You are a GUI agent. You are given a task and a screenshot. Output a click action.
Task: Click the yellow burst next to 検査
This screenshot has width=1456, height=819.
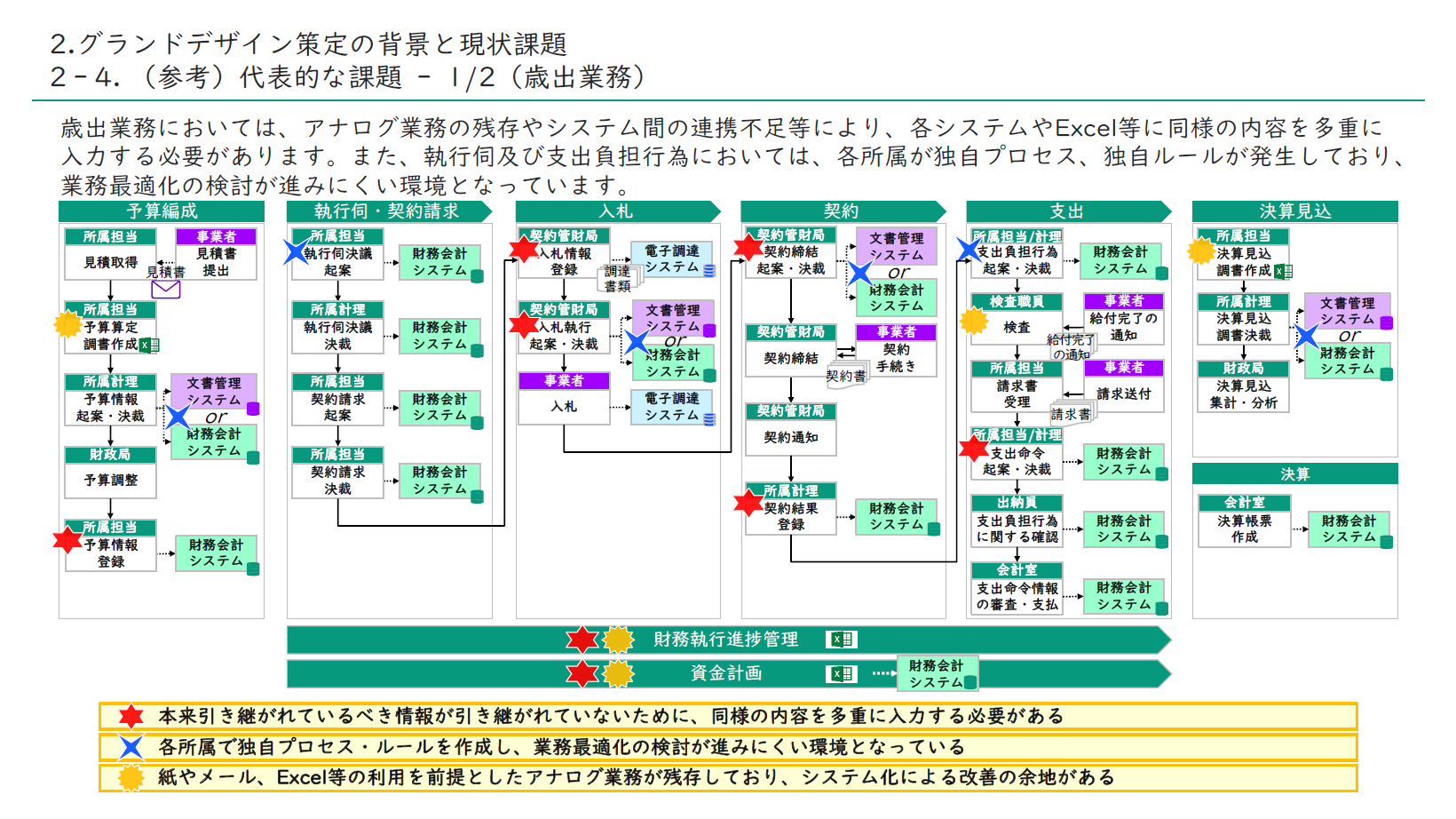[974, 321]
